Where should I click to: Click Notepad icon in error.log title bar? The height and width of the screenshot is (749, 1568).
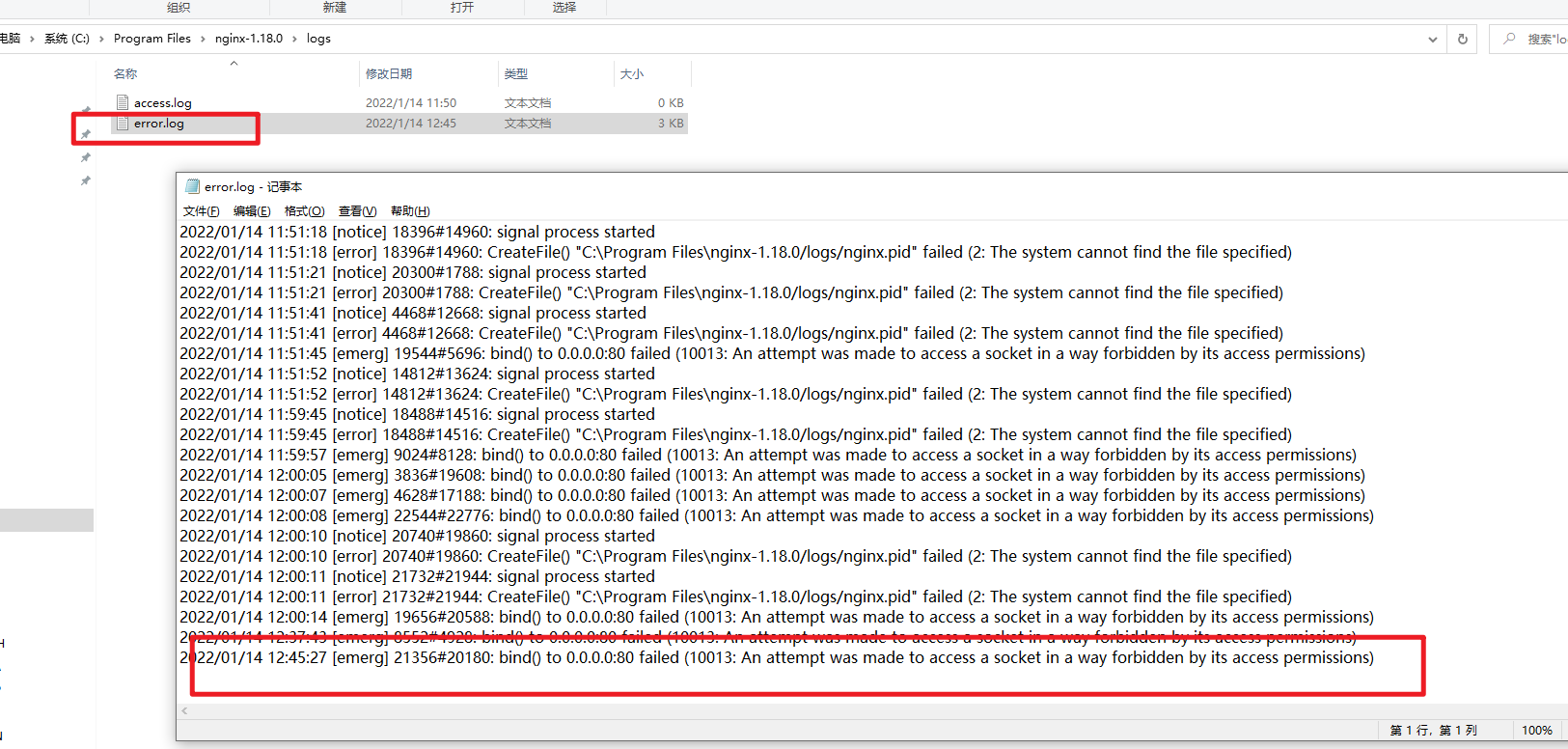tap(192, 186)
